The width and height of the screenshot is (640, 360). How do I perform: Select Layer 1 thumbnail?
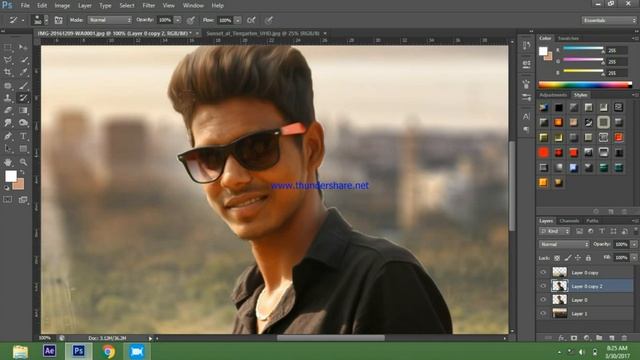point(560,313)
